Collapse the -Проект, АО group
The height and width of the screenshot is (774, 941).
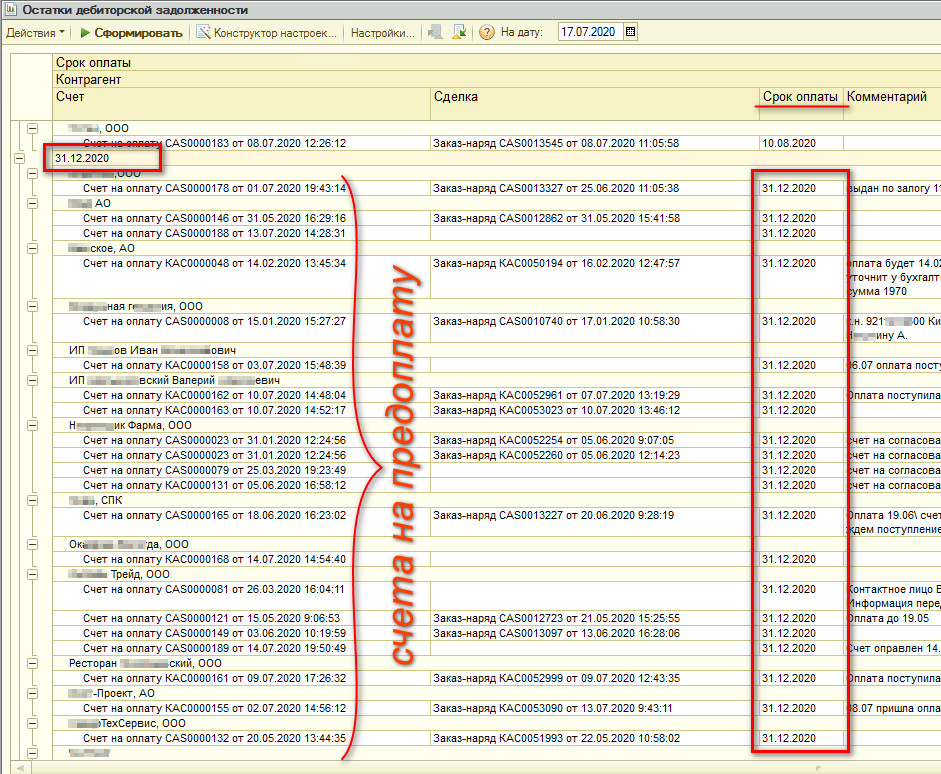click(32, 694)
